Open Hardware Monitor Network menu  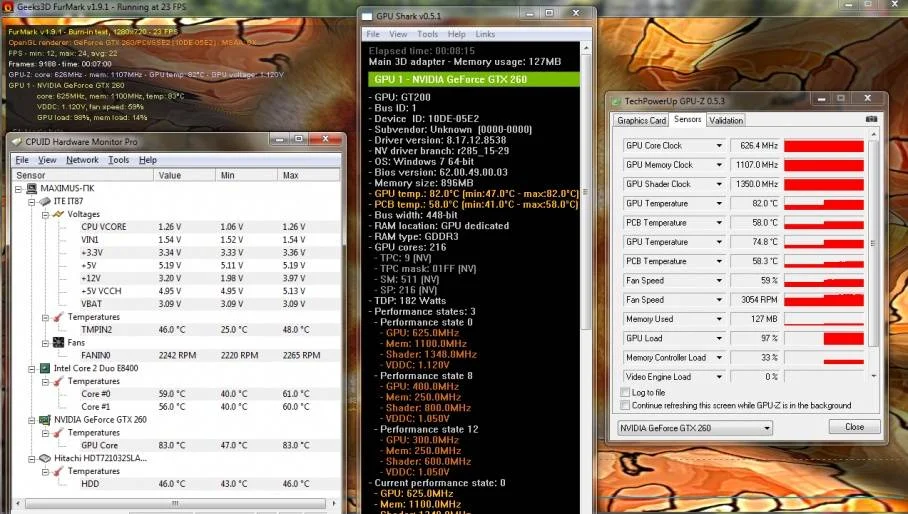pos(82,160)
